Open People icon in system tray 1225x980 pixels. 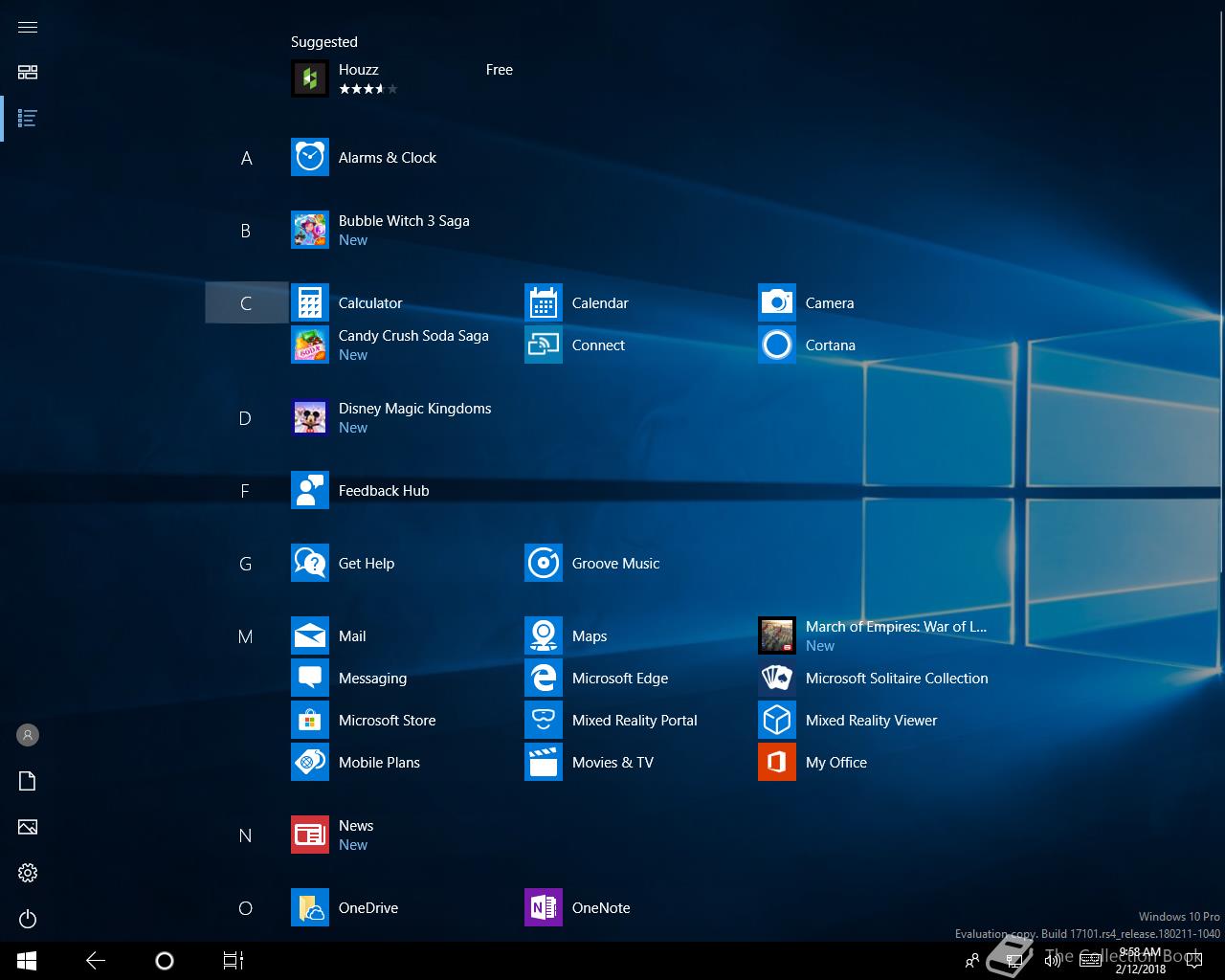tap(972, 961)
